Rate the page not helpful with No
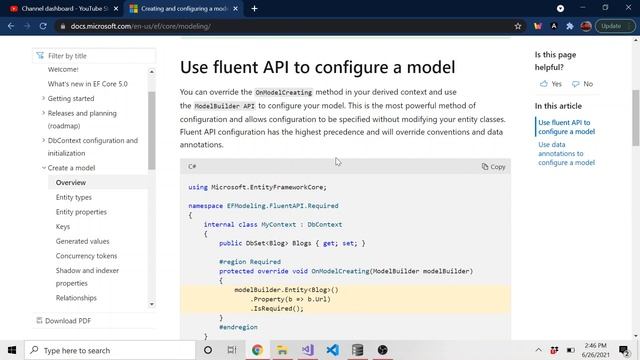640x360 pixels. pos(582,84)
